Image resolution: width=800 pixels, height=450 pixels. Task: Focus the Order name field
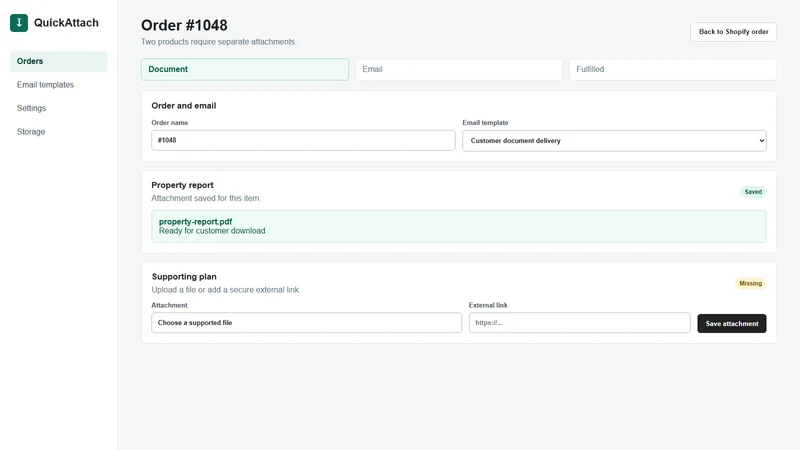(303, 140)
